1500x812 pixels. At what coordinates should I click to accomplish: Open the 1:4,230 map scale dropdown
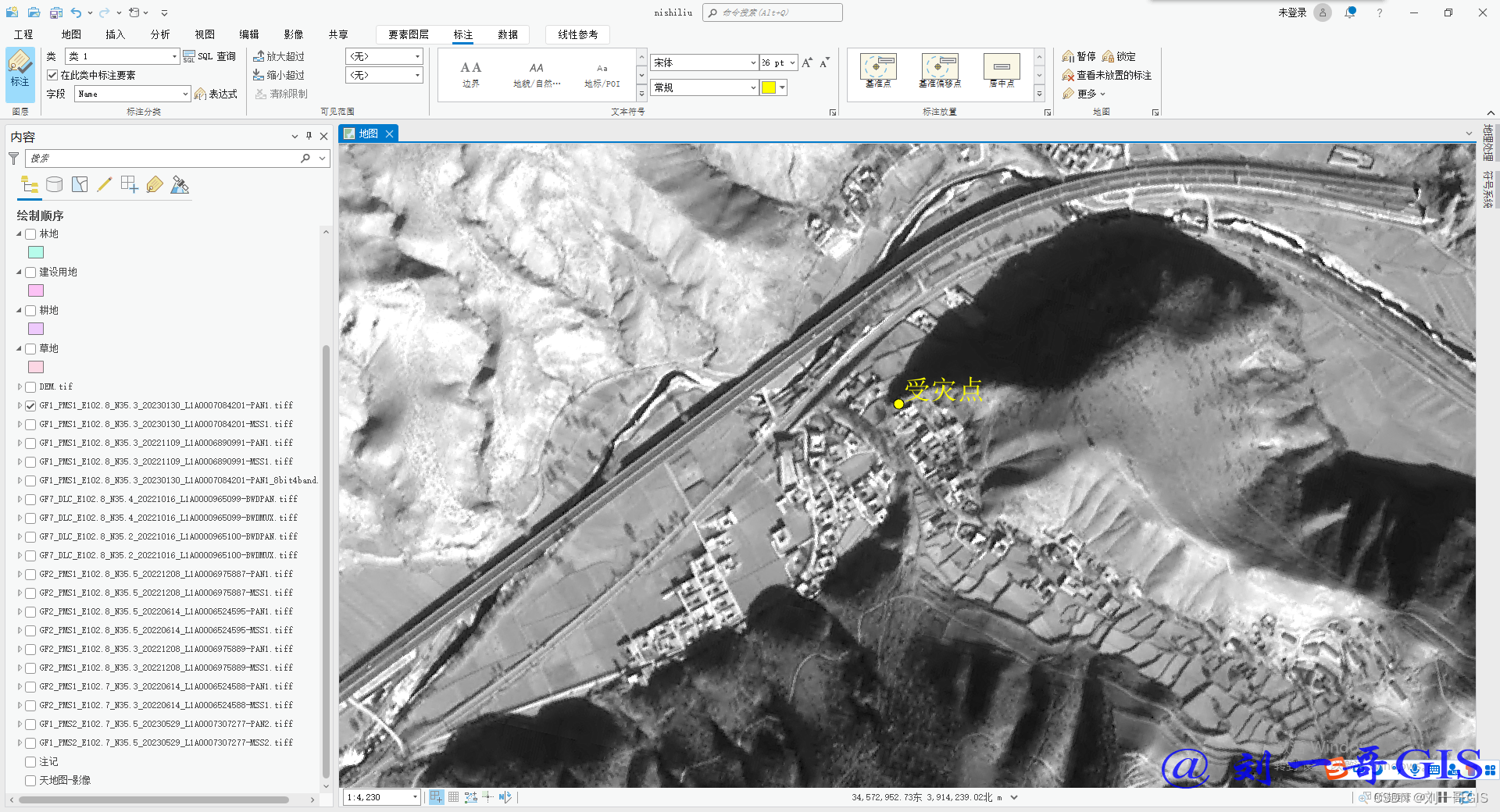[x=415, y=797]
